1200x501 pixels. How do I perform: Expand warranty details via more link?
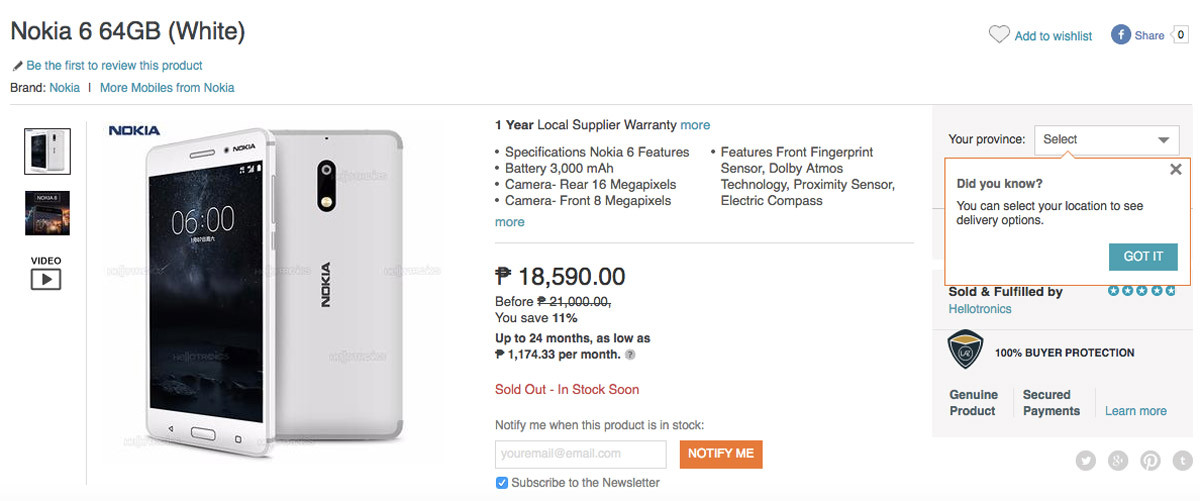[x=695, y=125]
